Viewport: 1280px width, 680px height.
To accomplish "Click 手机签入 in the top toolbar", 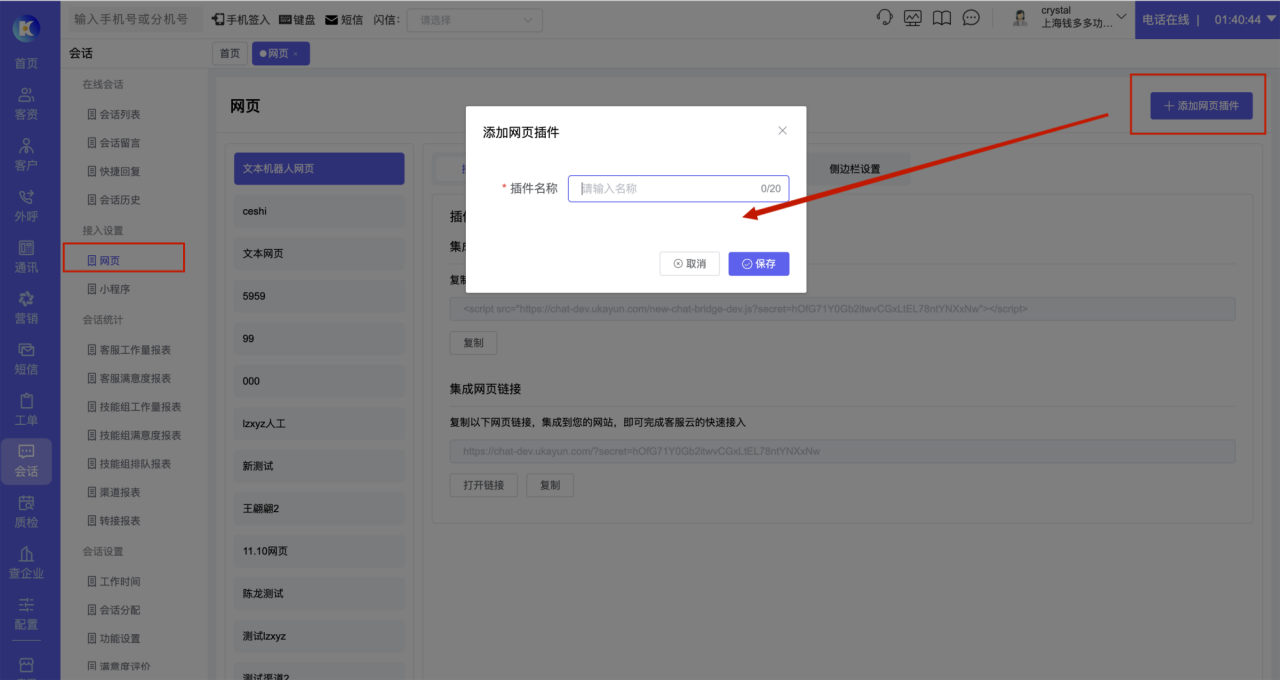I will point(242,19).
